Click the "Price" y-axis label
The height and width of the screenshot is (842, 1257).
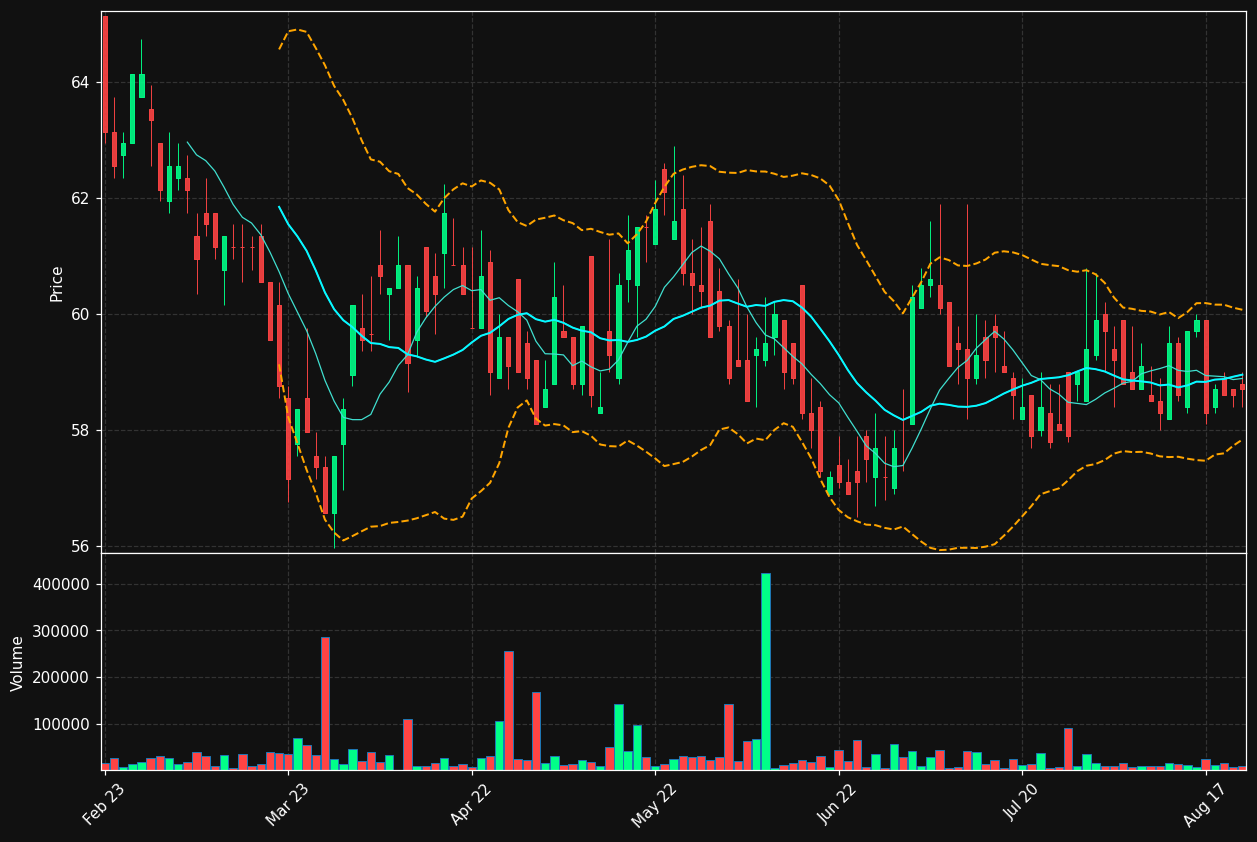pyautogui.click(x=57, y=283)
